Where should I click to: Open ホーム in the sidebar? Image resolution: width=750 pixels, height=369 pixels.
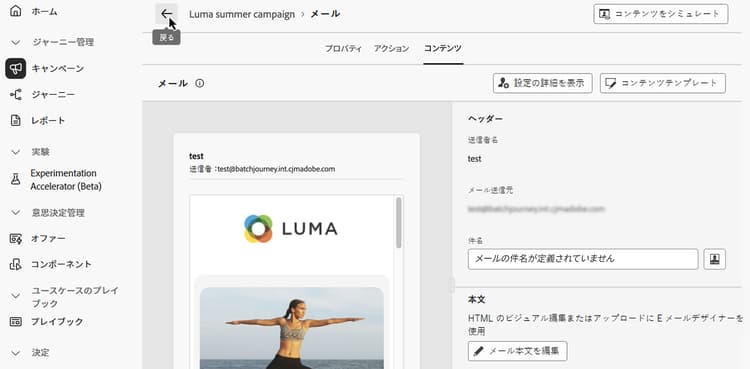[x=44, y=12]
